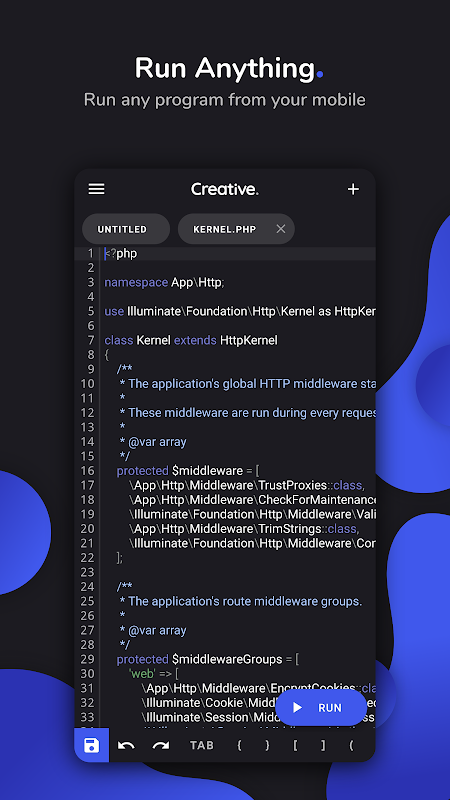This screenshot has height=800, width=450.
Task: Select the KERNEL.PHP tab
Action: pyautogui.click(x=225, y=229)
